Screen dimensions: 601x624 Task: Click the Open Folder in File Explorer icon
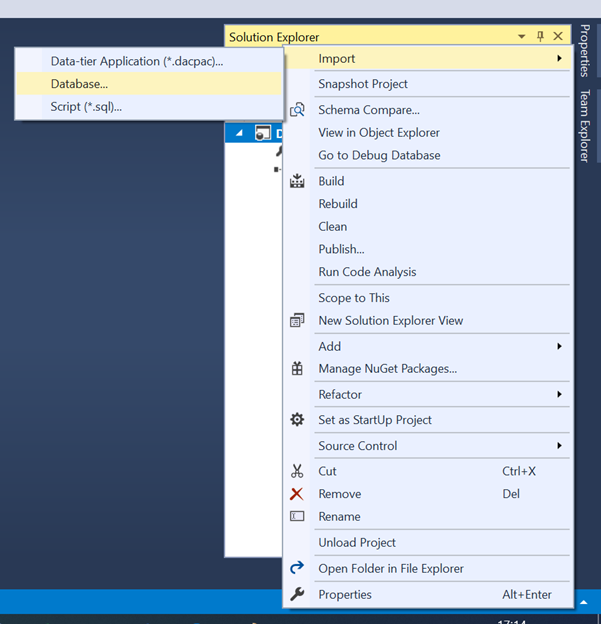[297, 568]
